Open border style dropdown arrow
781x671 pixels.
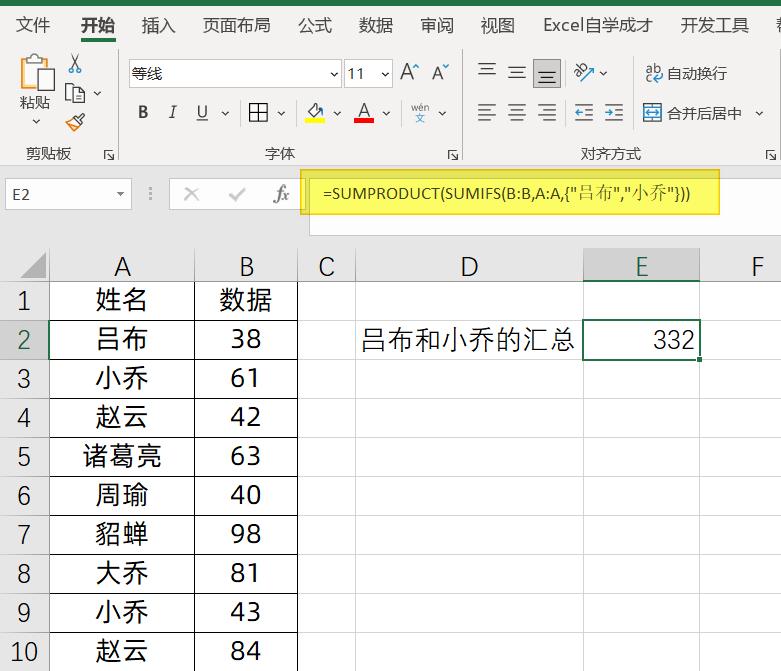(x=281, y=114)
